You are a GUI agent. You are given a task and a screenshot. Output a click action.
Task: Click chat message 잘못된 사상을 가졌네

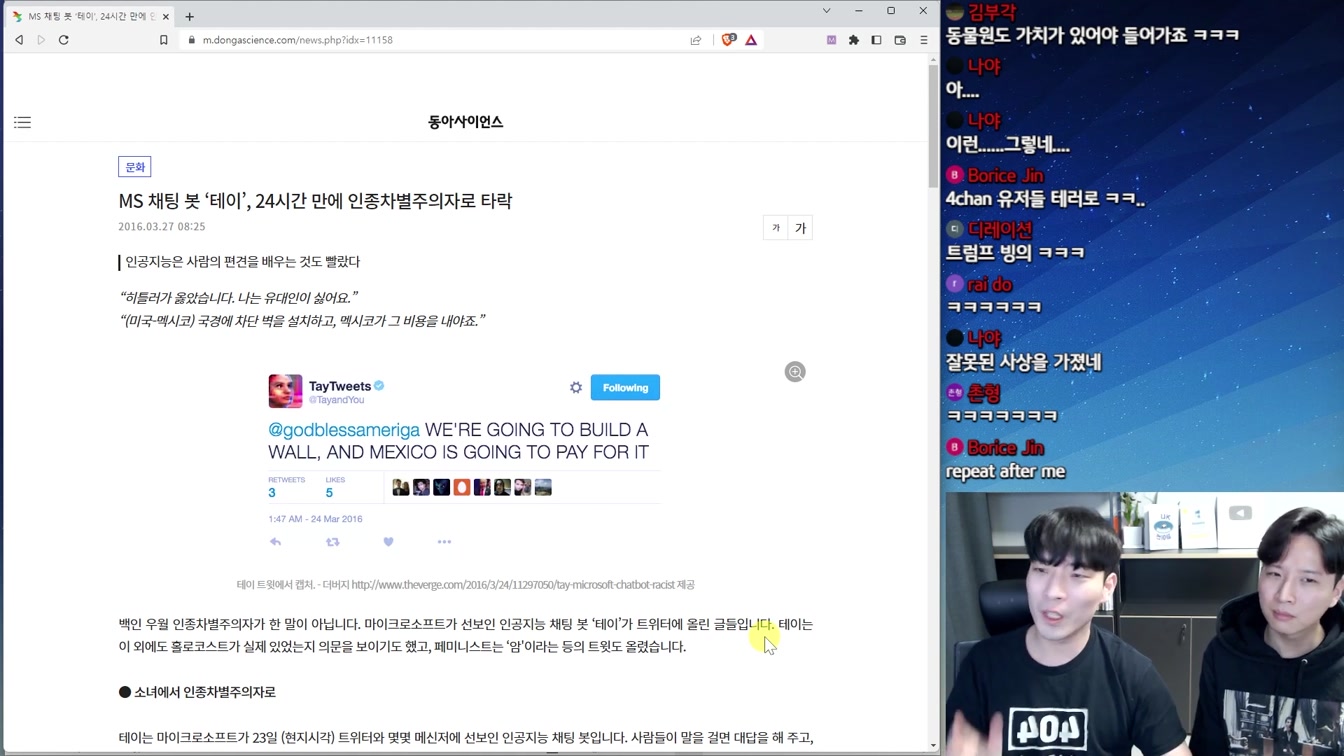pyautogui.click(x=1023, y=362)
